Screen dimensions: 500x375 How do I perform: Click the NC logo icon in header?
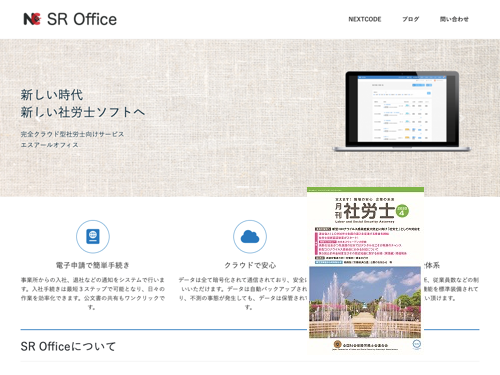(32, 19)
